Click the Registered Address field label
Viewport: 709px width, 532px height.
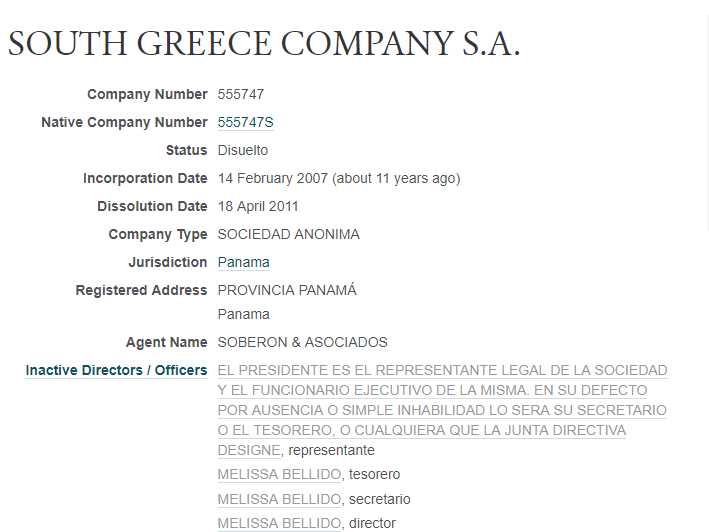point(141,290)
